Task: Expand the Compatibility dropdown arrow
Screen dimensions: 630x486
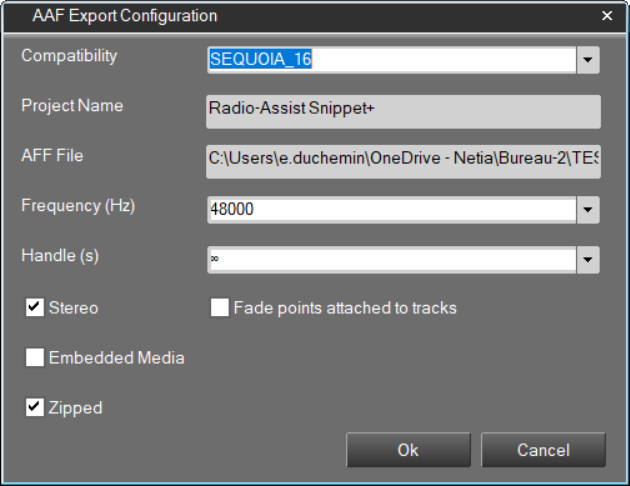Action: click(588, 60)
